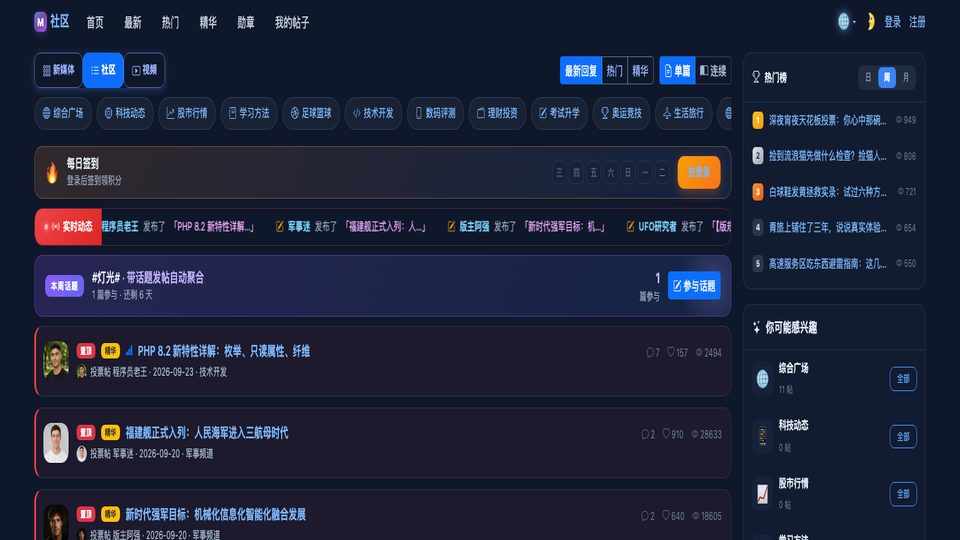Viewport: 960px width, 540px height.
Task: Switch hot ranking to 周
Action: [x=887, y=78]
